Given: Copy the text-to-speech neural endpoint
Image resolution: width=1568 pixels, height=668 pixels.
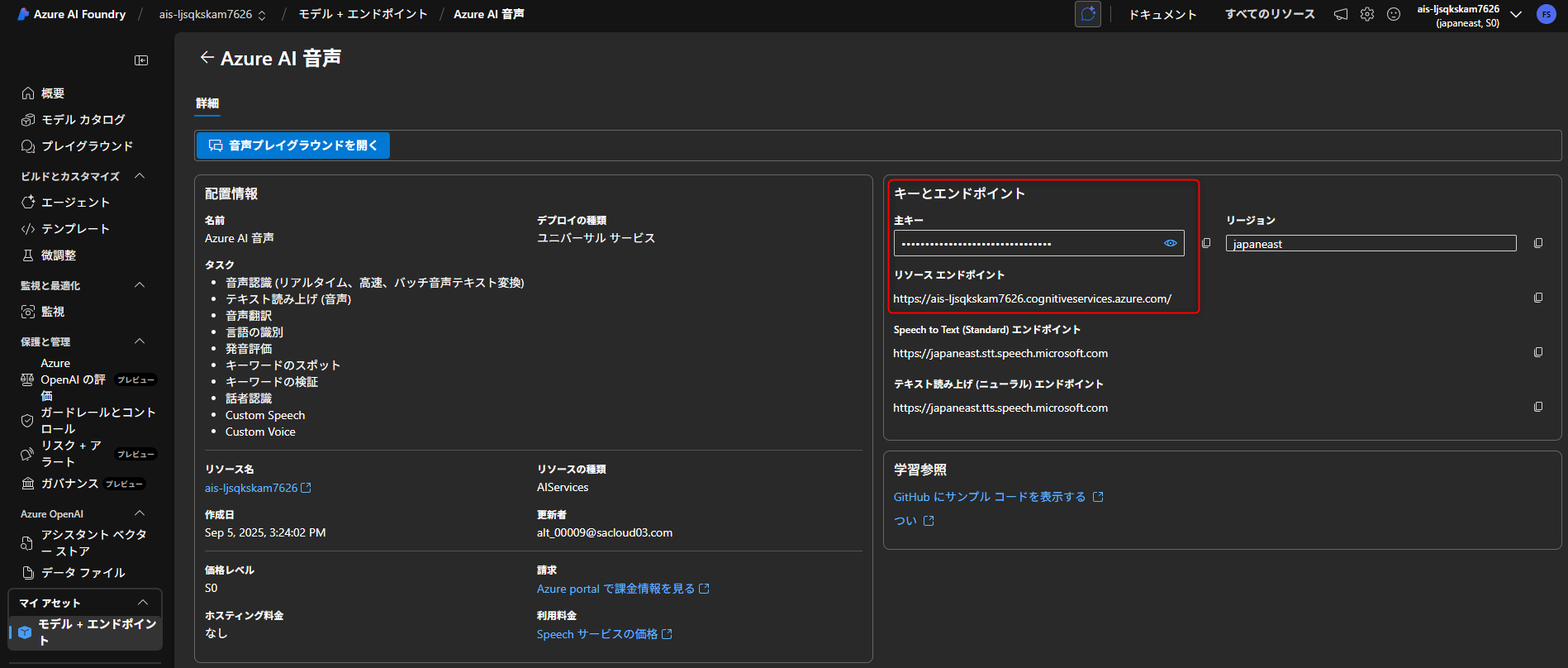Looking at the screenshot, I should [x=1538, y=407].
